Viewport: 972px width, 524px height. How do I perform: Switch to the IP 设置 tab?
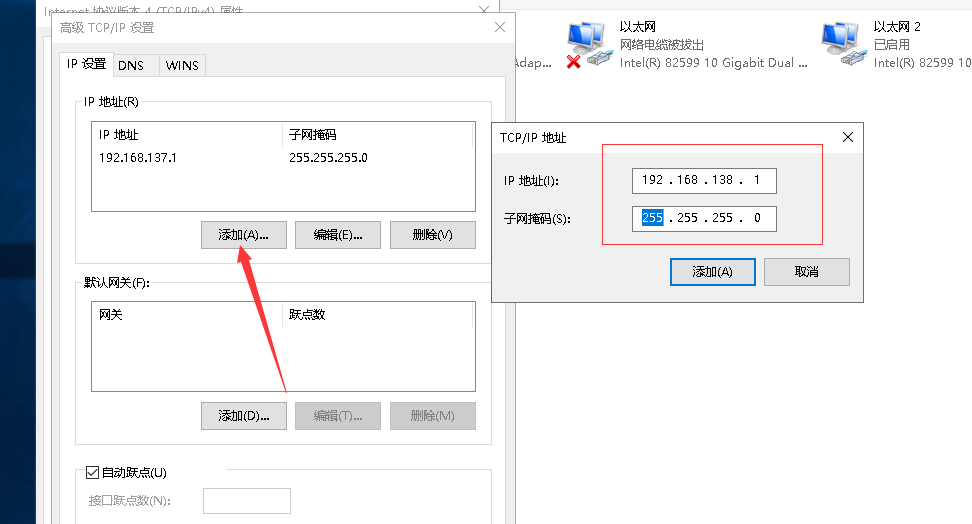click(86, 64)
